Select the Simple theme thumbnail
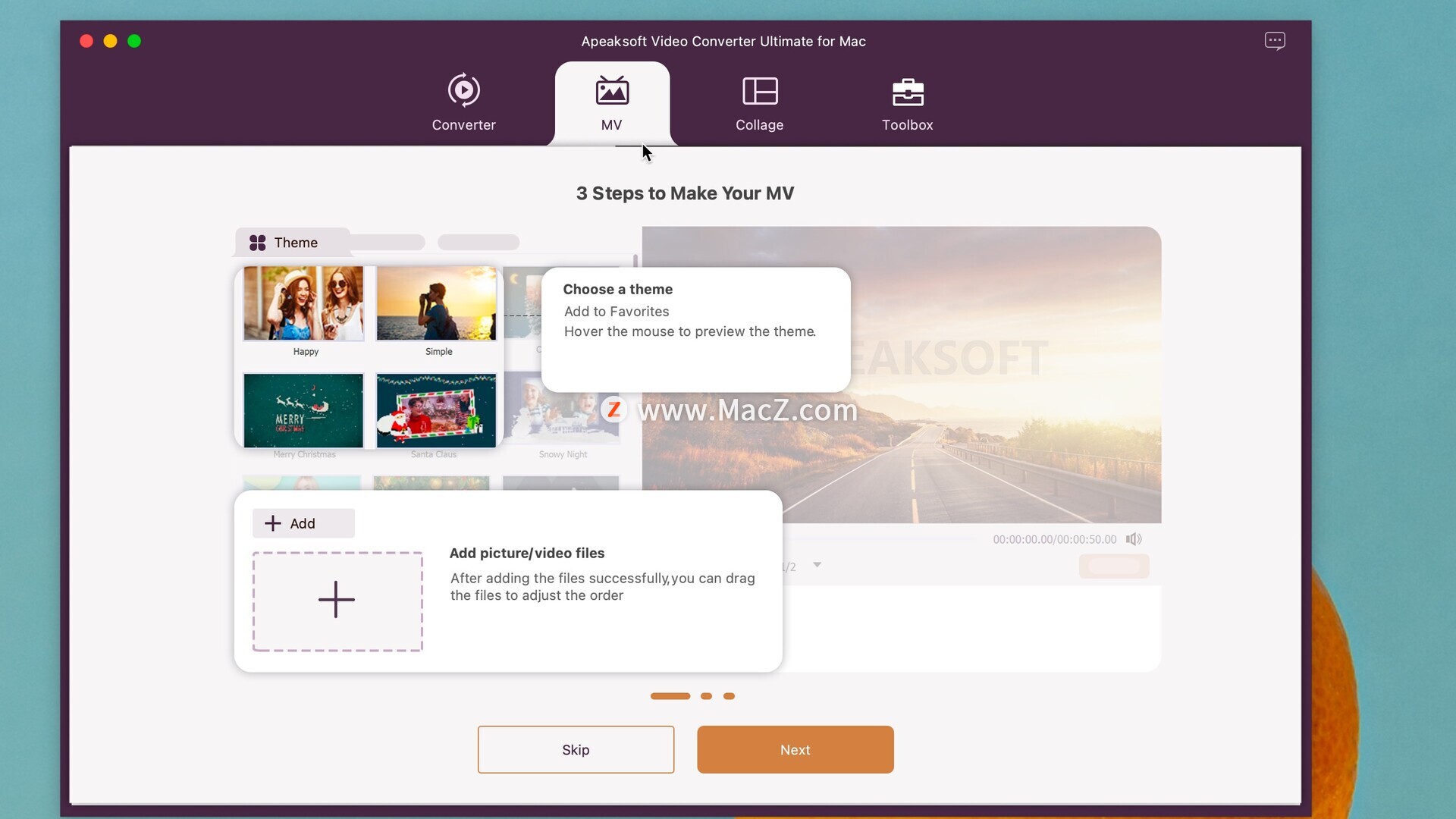The height and width of the screenshot is (819, 1456). [x=436, y=303]
